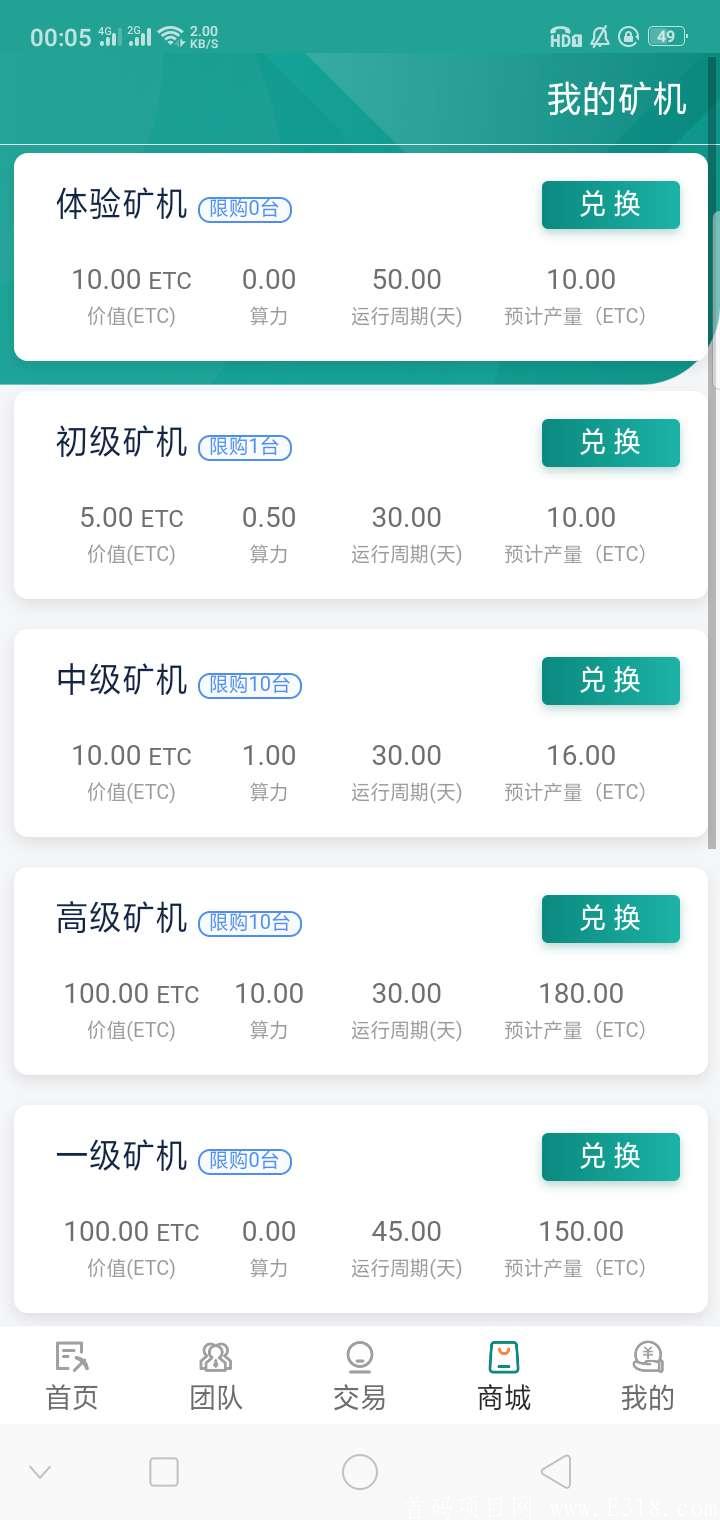Redeem the 中级矿机 miner
Image resolution: width=720 pixels, height=1520 pixels.
(610, 680)
